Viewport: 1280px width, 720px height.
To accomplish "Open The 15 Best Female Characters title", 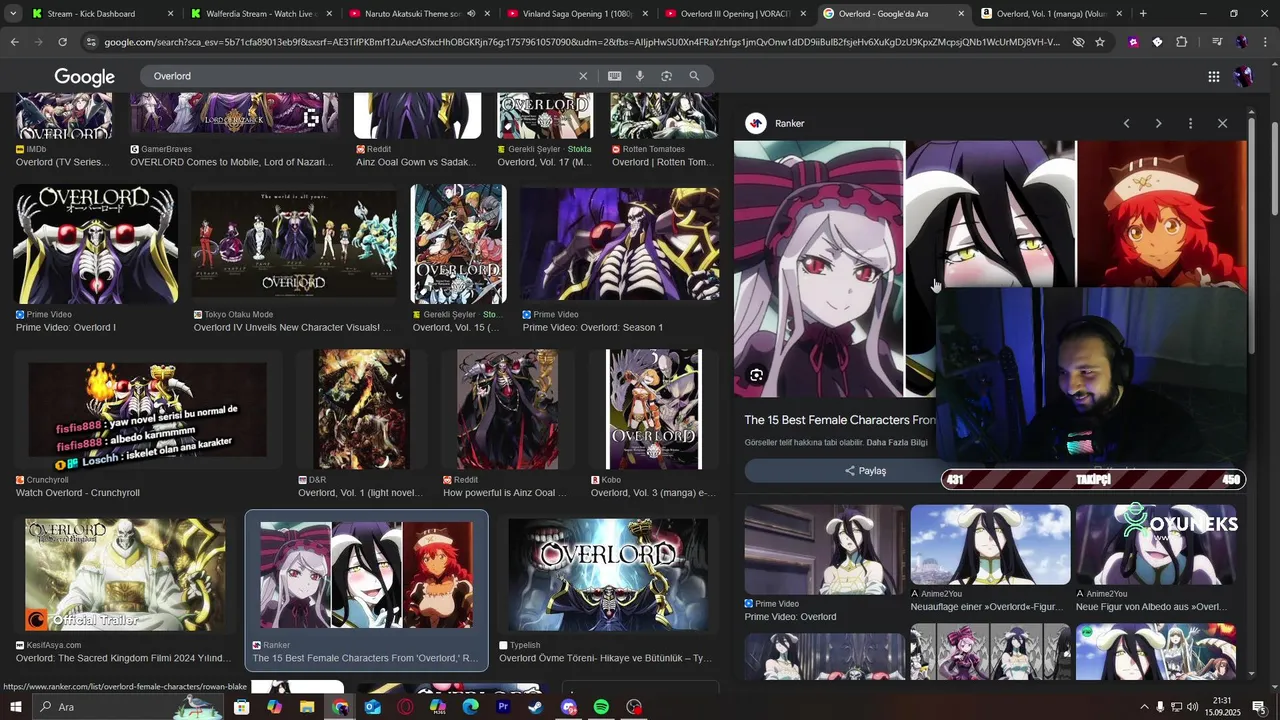I will tap(840, 420).
